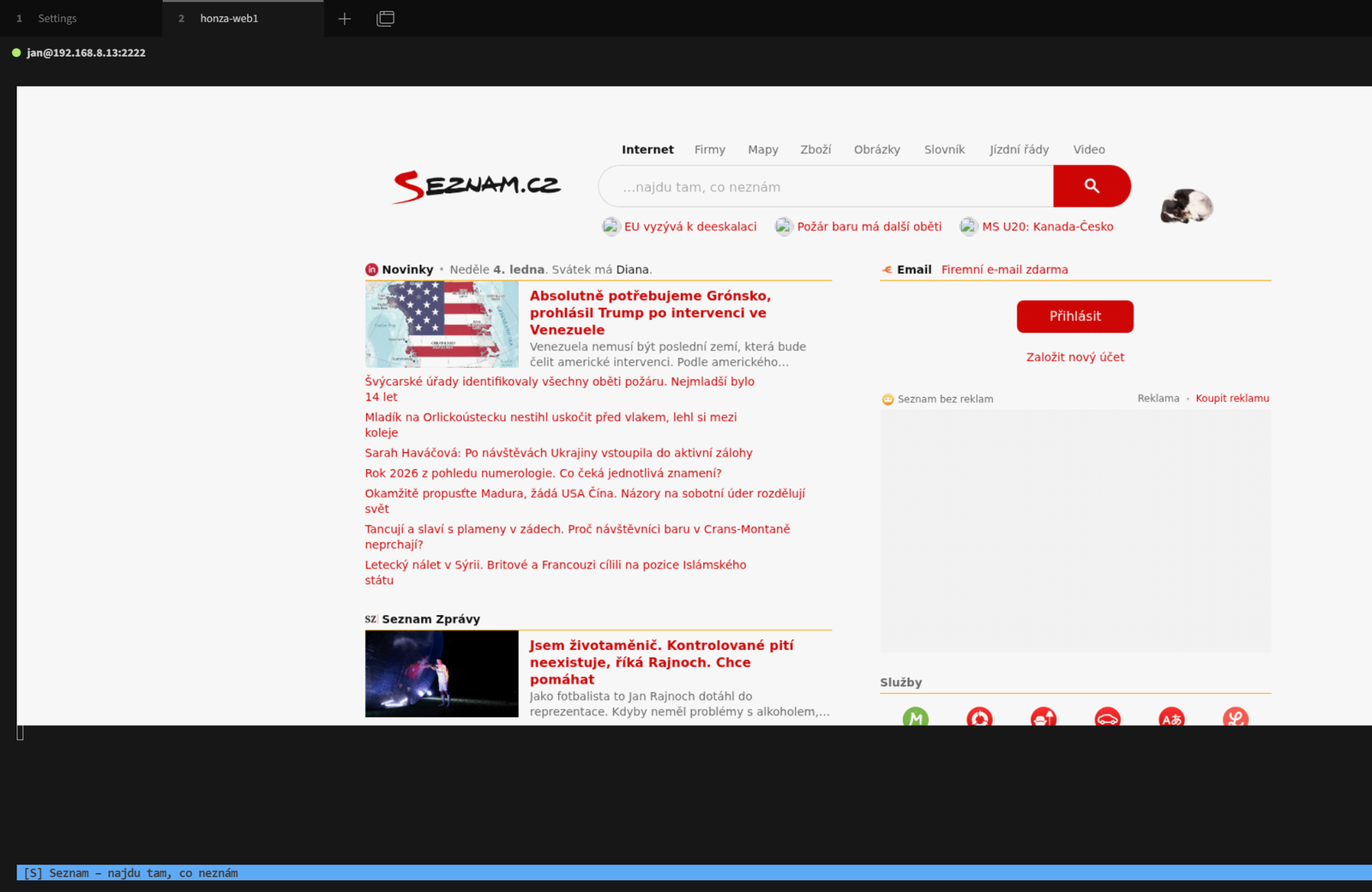Click the smiley icon beside Seznam bez reklam
The image size is (1372, 892).
click(x=888, y=399)
